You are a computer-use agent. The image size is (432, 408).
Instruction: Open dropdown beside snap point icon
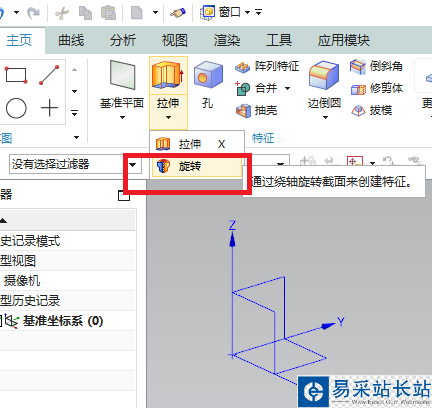pyautogui.click(x=372, y=163)
